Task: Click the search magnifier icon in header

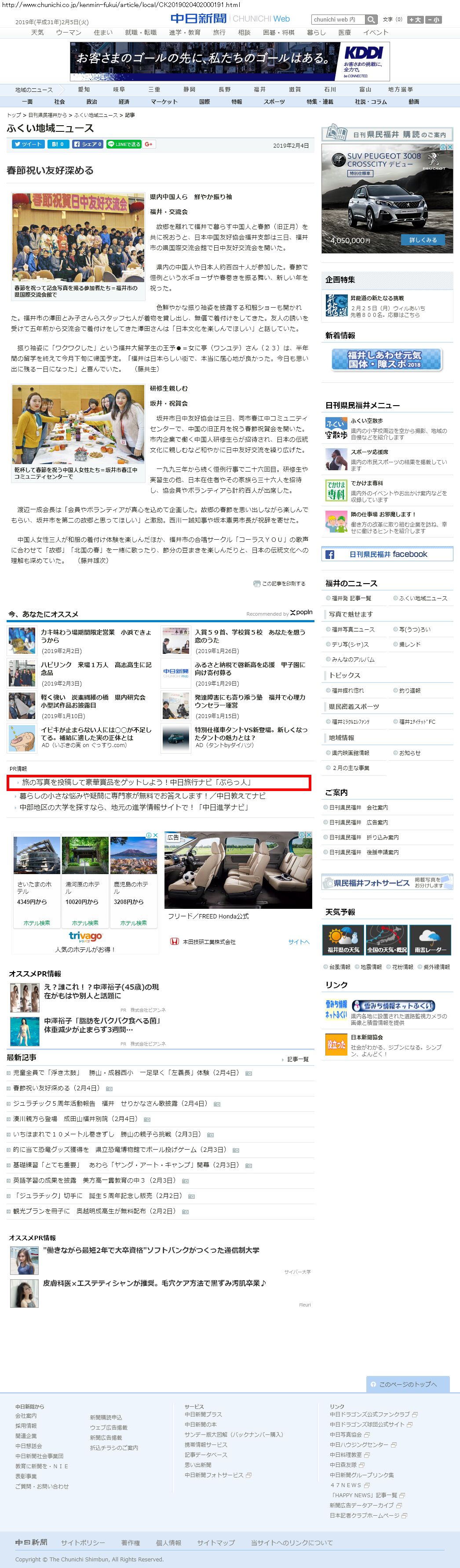Action: tap(371, 19)
